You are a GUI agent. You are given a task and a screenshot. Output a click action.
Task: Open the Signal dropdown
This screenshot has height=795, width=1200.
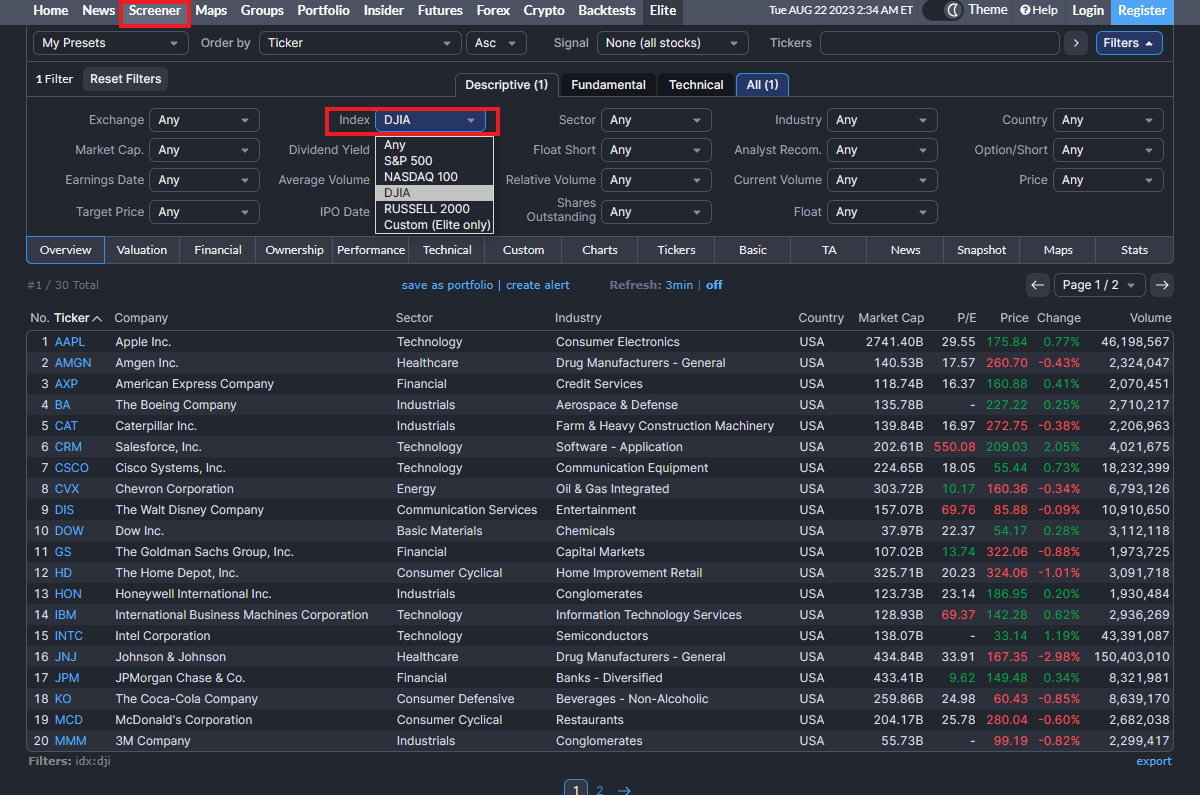click(673, 43)
